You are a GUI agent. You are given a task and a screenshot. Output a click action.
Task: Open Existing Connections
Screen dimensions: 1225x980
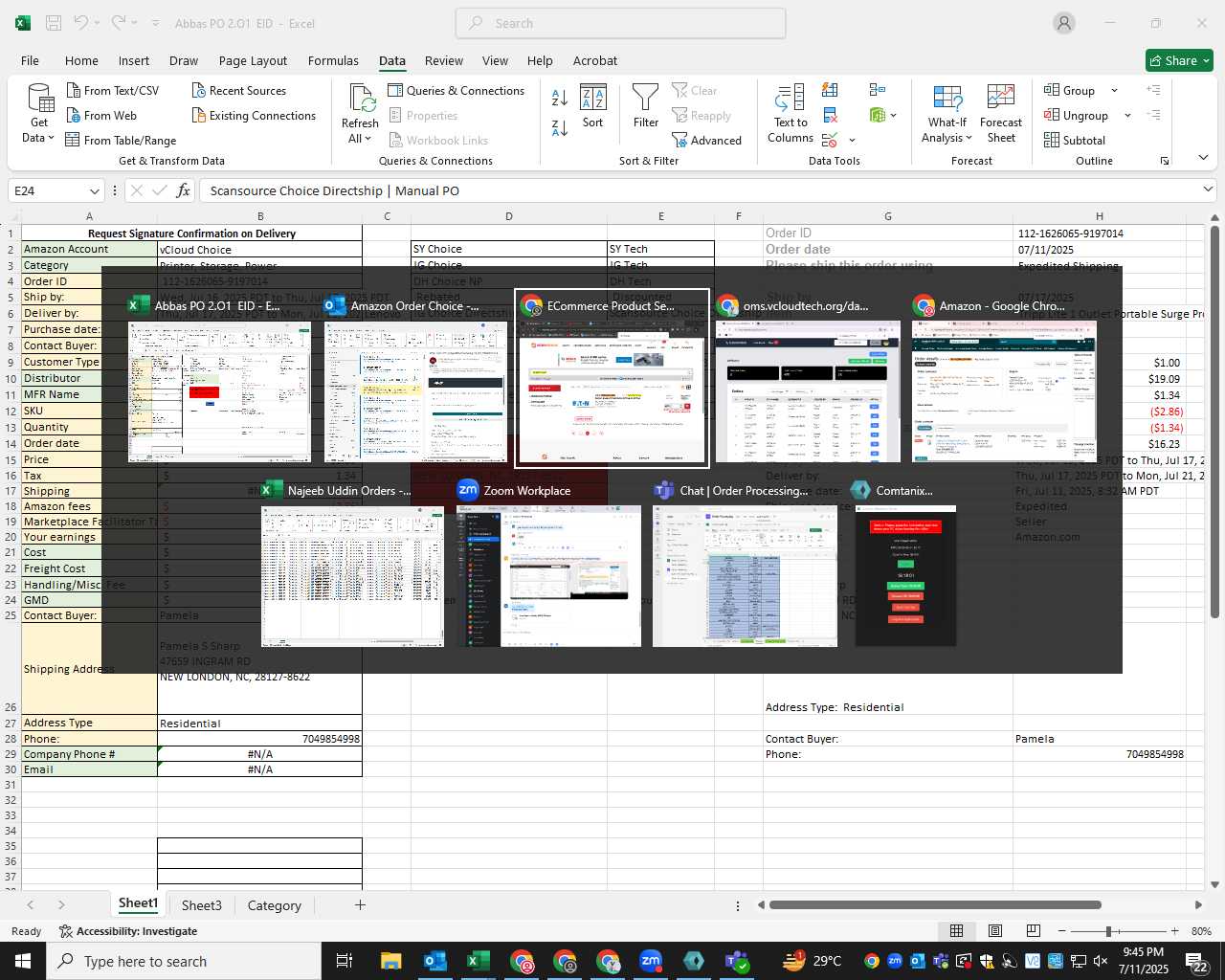254,115
